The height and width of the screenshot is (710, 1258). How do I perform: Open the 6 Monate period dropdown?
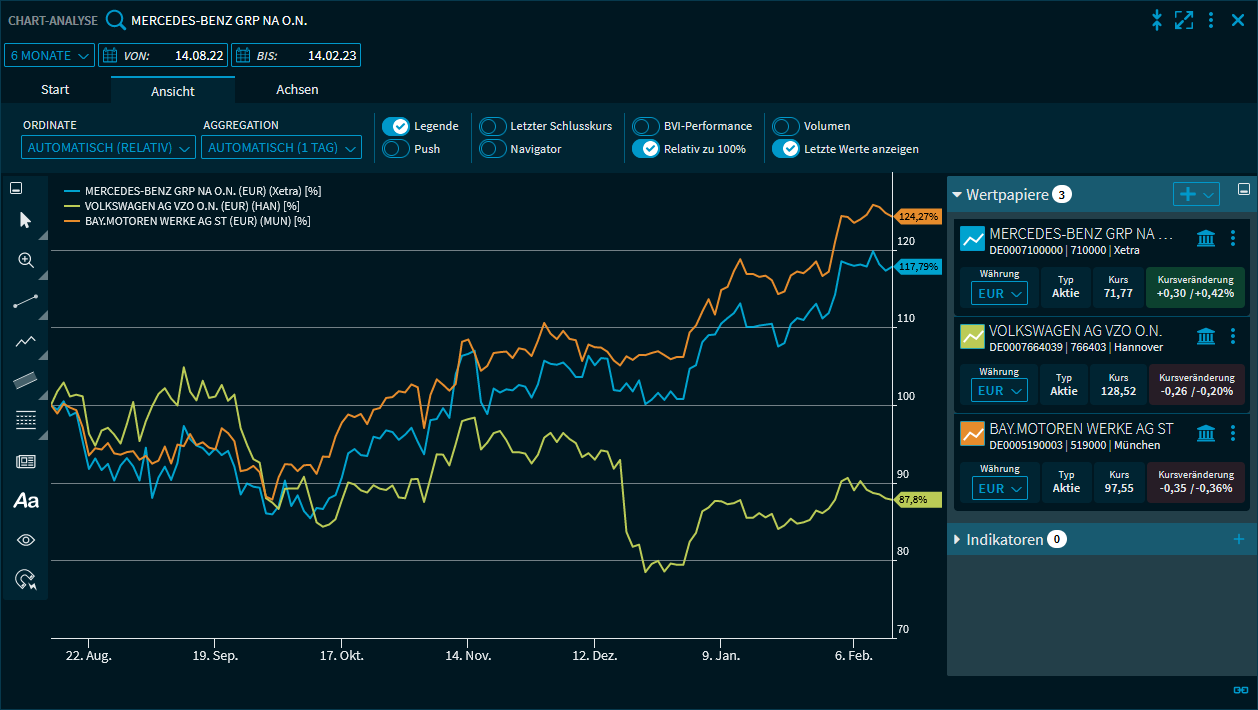[50, 55]
